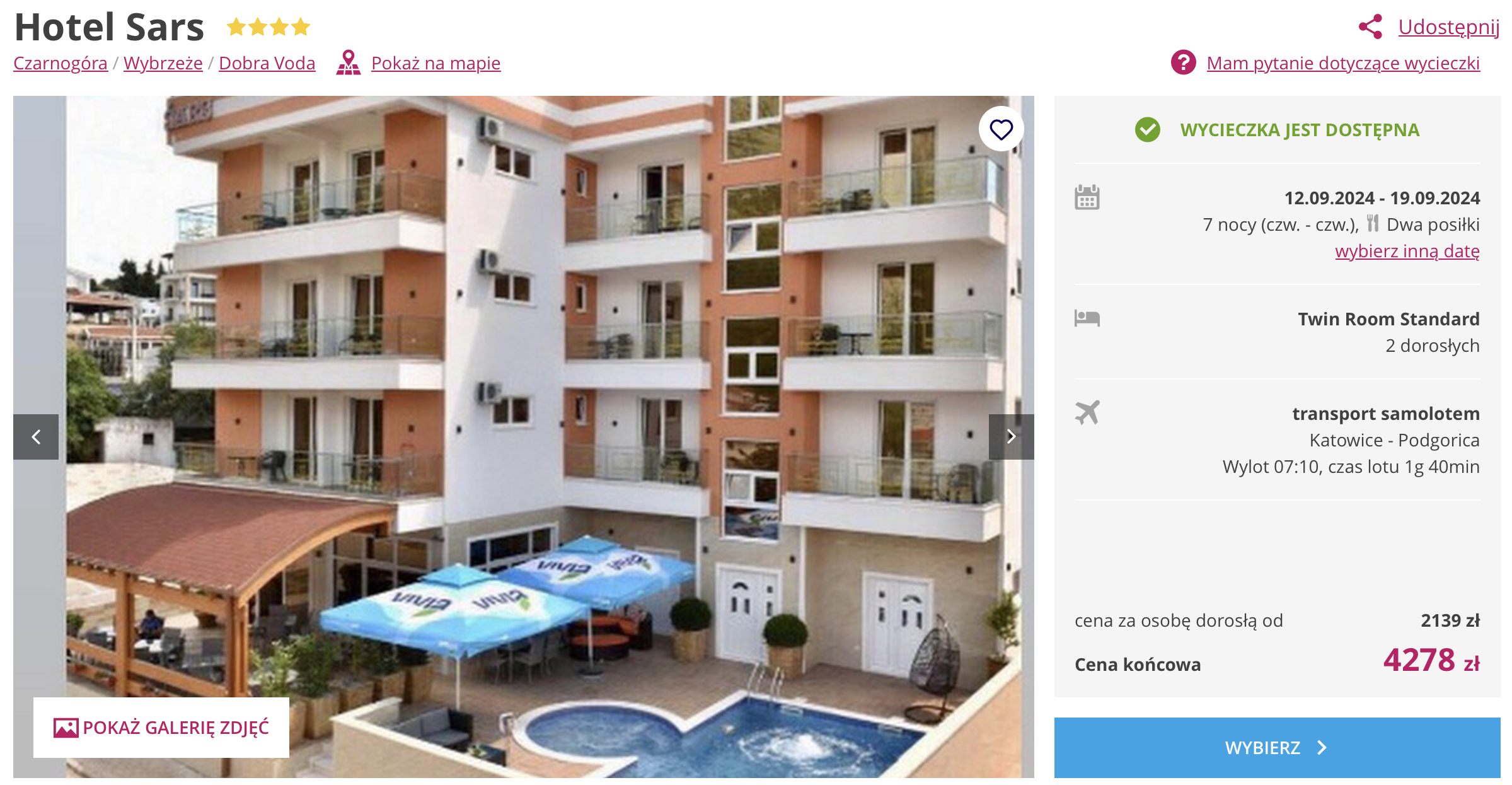Click the calendar icon beside trip dates

(1087, 197)
